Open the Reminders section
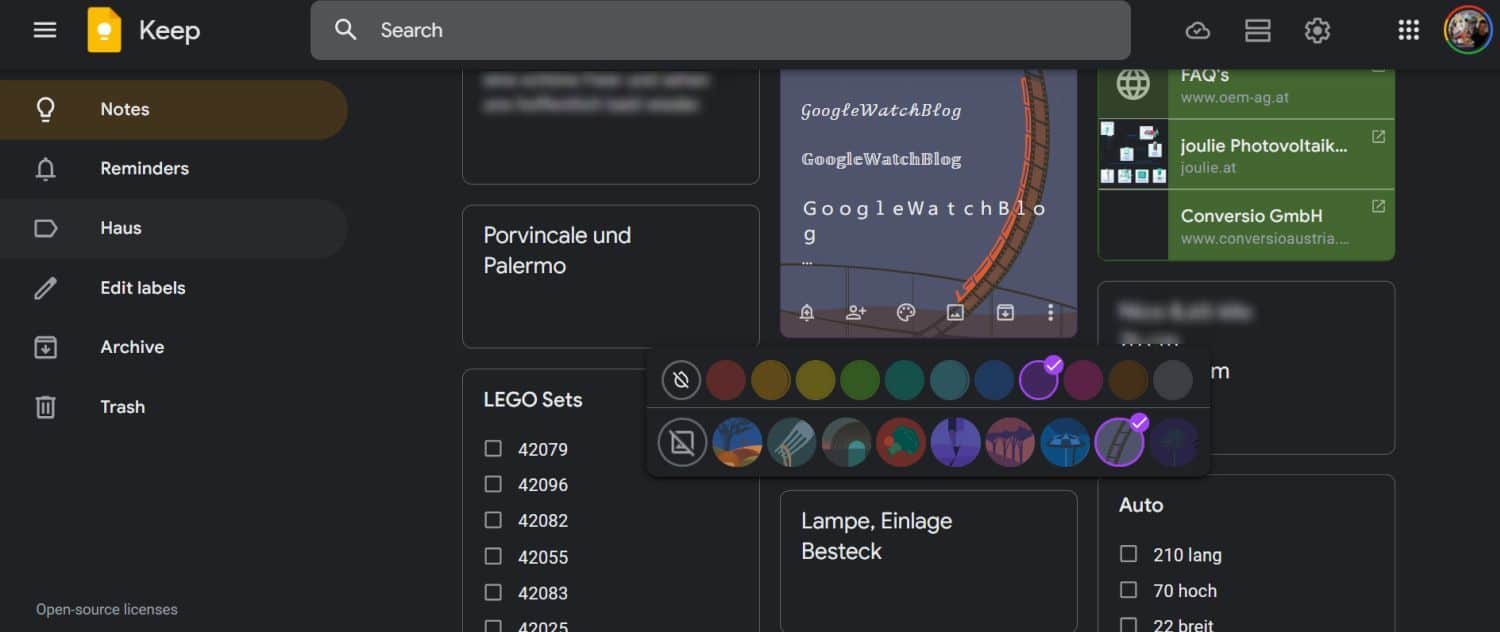 [144, 169]
